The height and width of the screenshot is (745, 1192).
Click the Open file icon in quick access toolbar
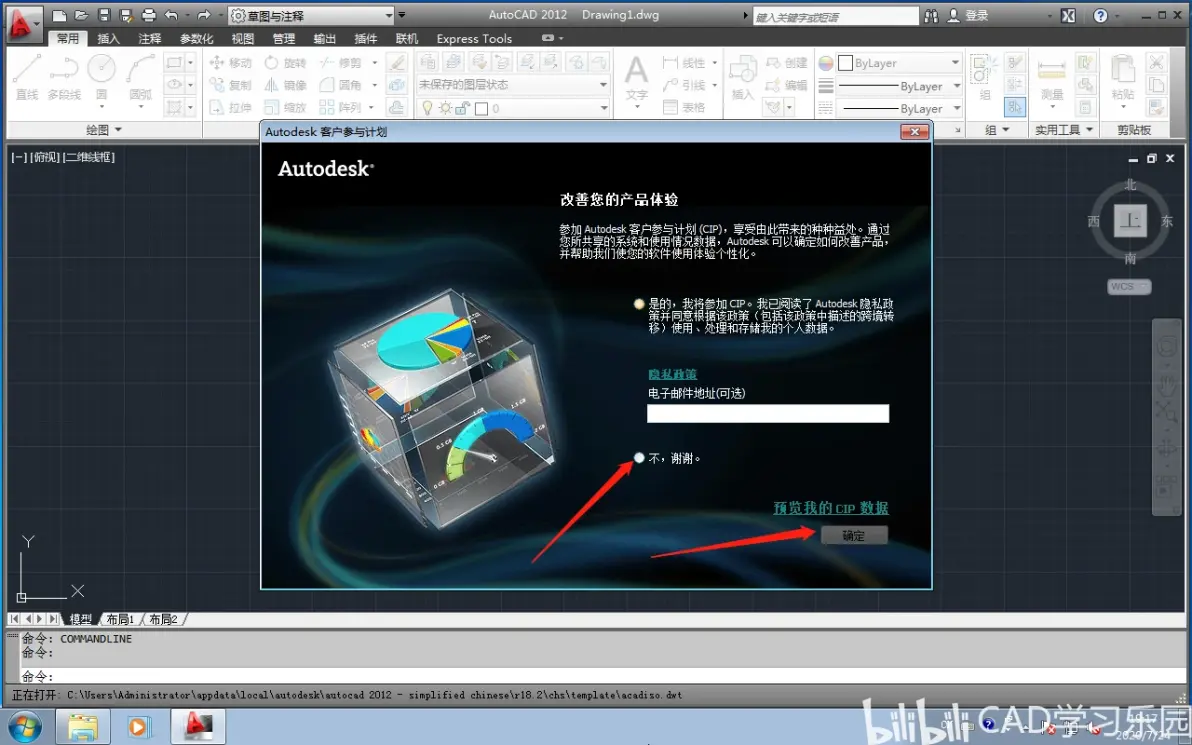(x=81, y=15)
